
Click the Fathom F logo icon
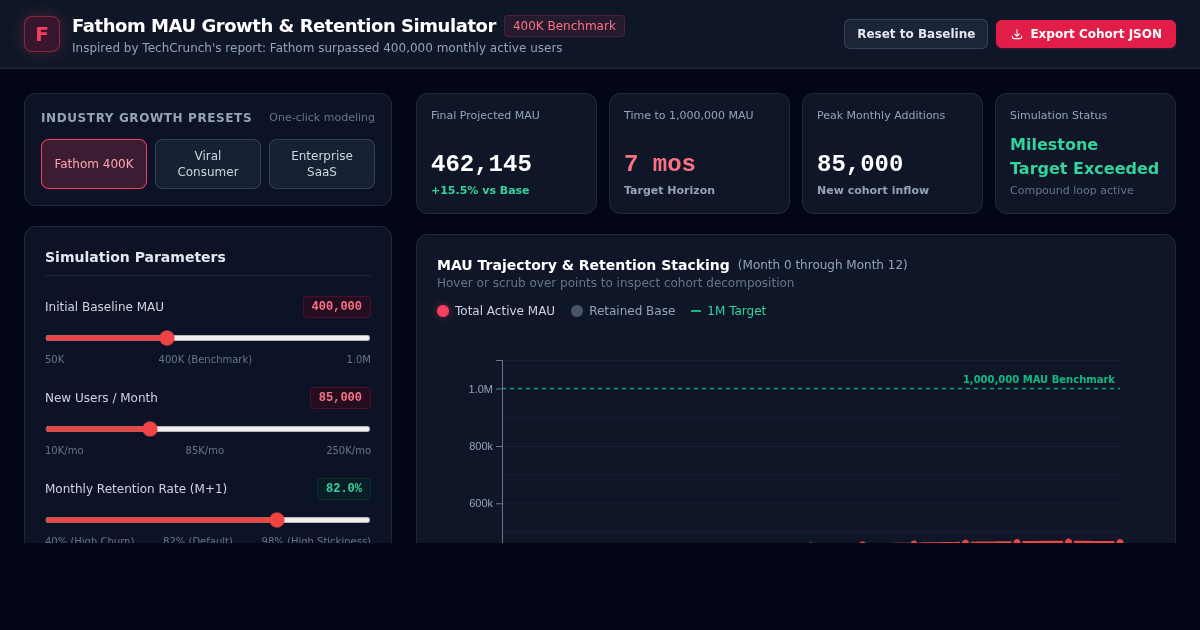coord(42,34)
